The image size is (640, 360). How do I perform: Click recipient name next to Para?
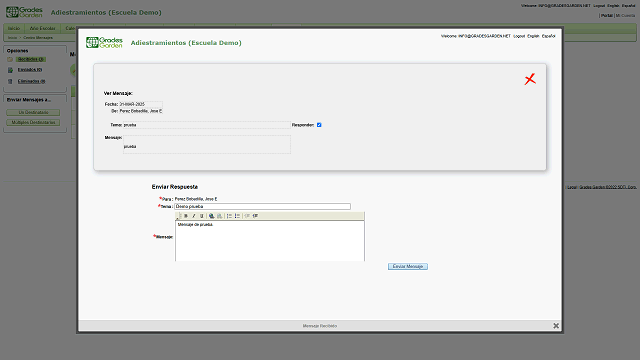196,199
